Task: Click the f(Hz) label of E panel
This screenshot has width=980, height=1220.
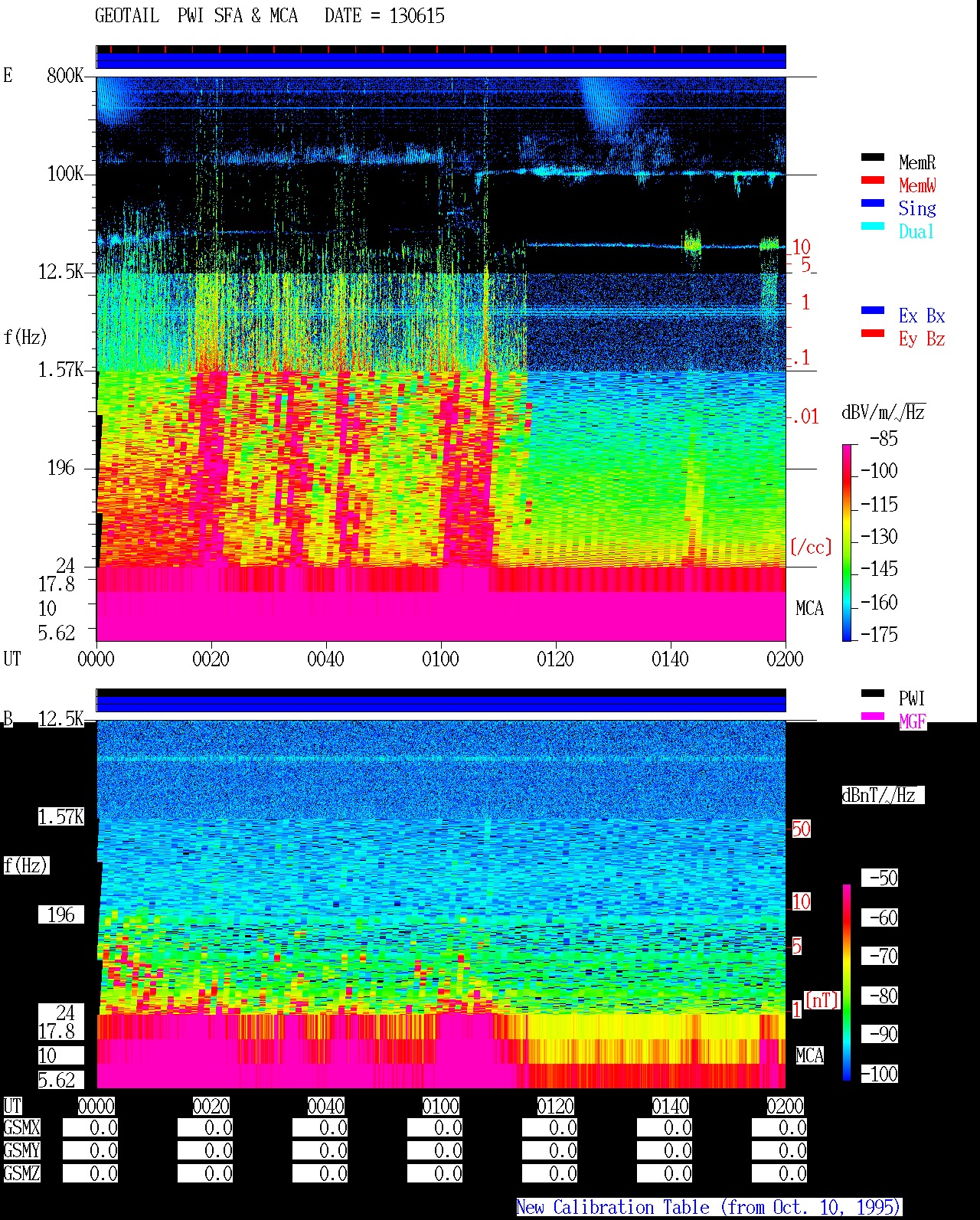Action: [25, 337]
